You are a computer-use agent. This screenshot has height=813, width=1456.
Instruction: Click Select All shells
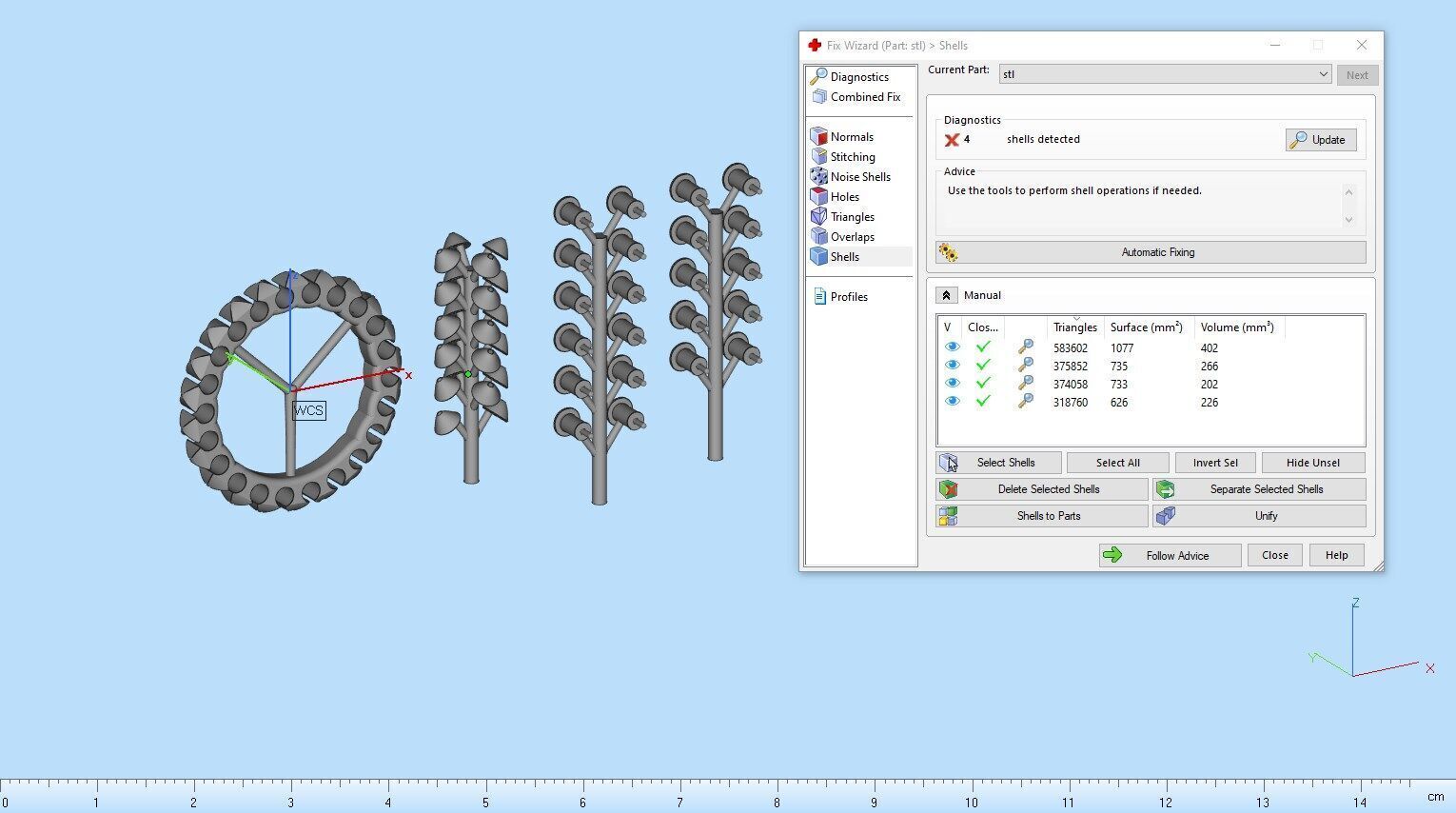coord(1117,463)
